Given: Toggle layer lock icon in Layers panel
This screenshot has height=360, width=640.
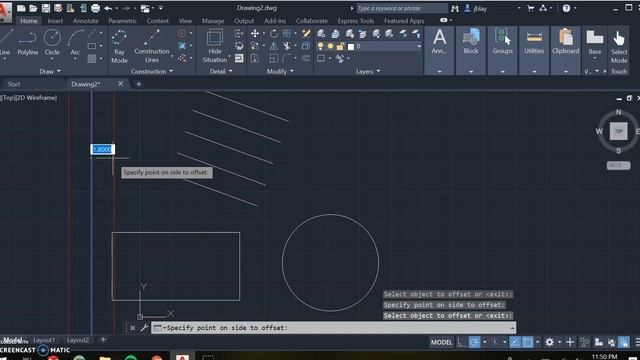Looking at the screenshot, I should (x=340, y=47).
